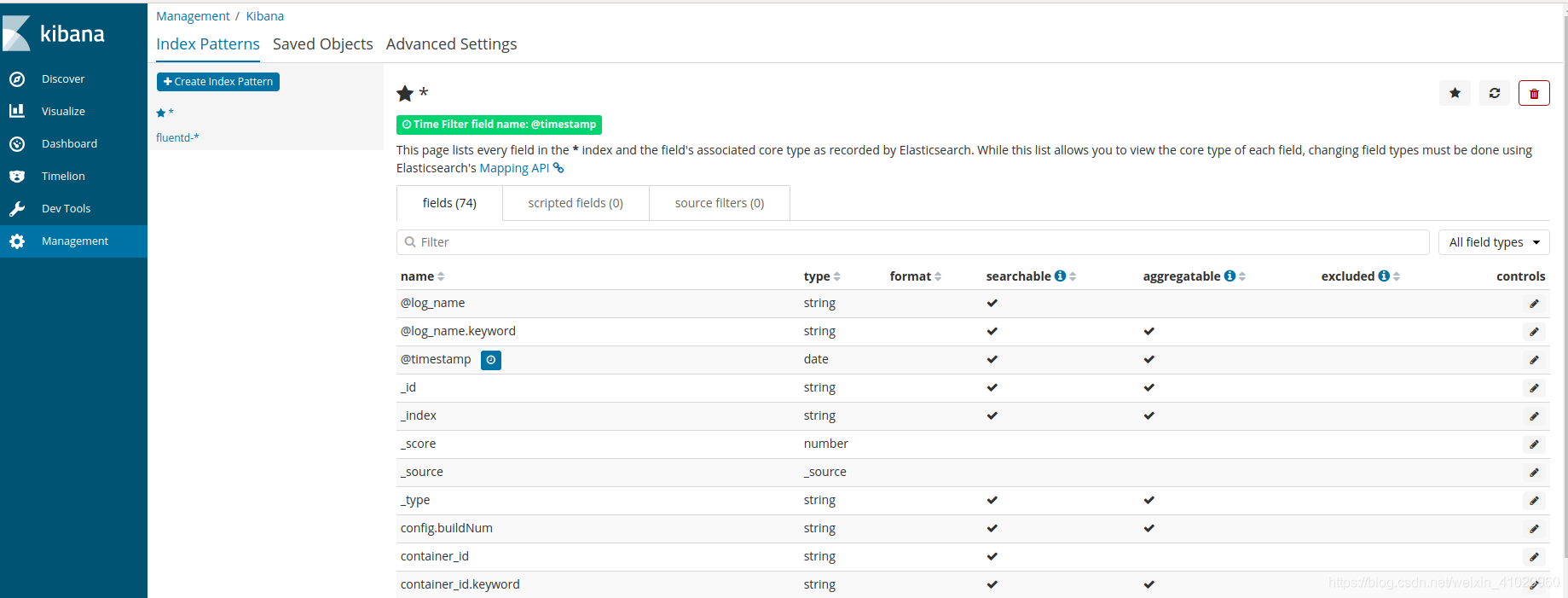Click excluded column info icon

[1384, 276]
